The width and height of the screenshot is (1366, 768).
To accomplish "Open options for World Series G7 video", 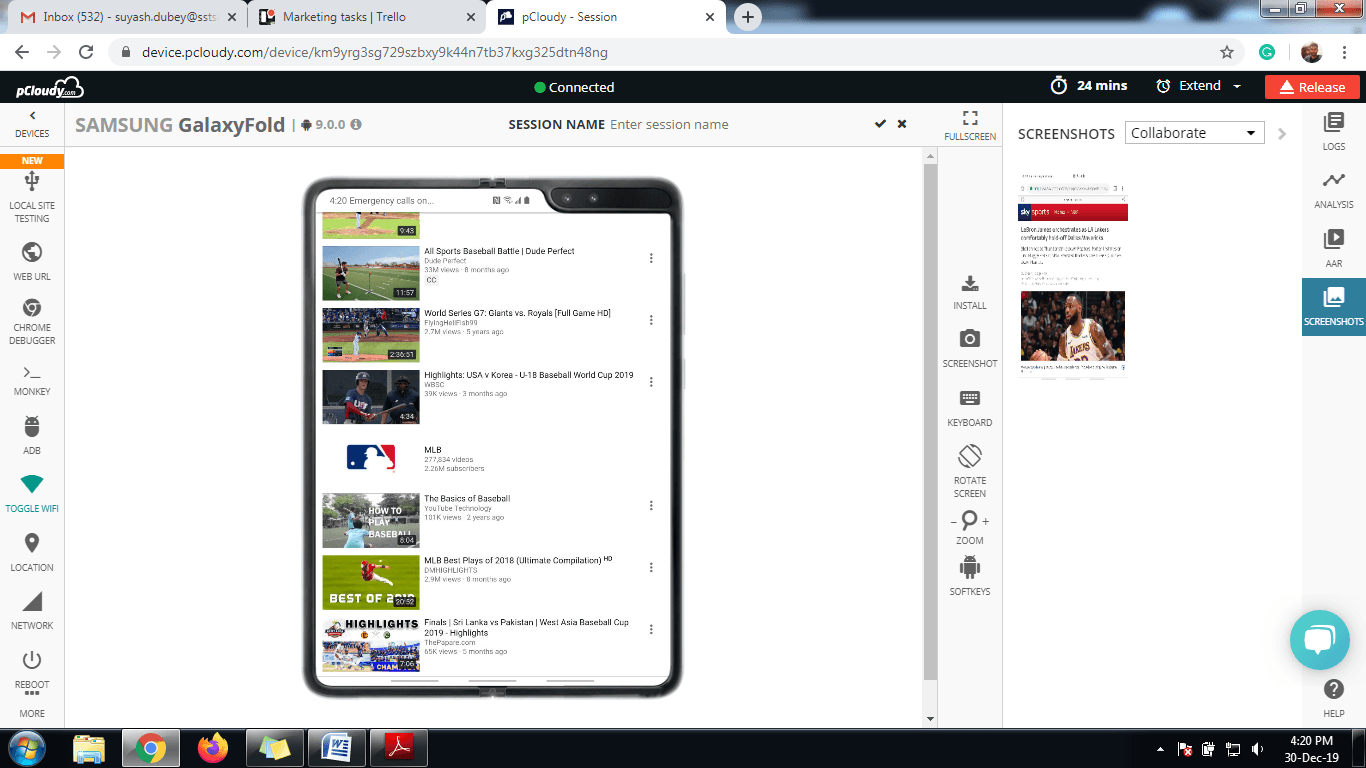I will pyautogui.click(x=651, y=320).
